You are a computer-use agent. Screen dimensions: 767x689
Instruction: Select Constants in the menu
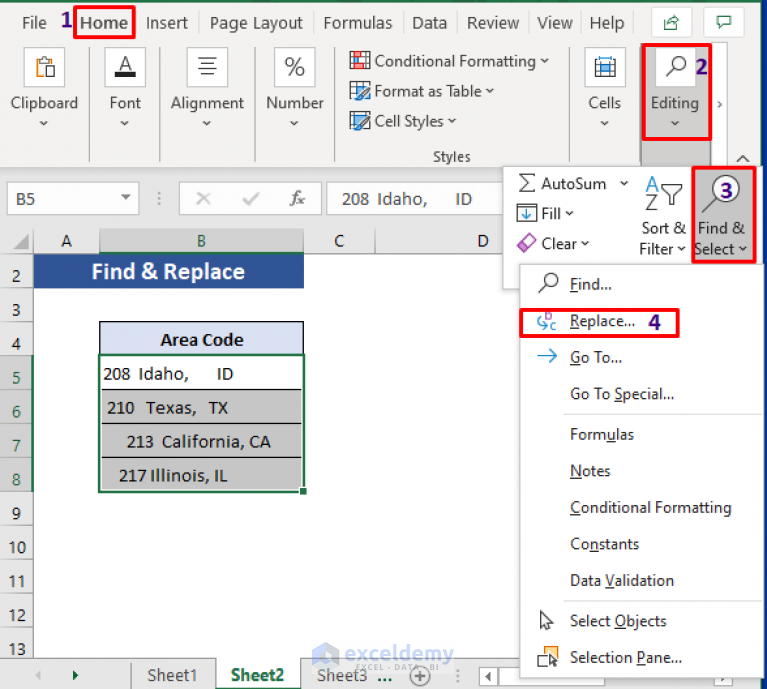coord(641,544)
